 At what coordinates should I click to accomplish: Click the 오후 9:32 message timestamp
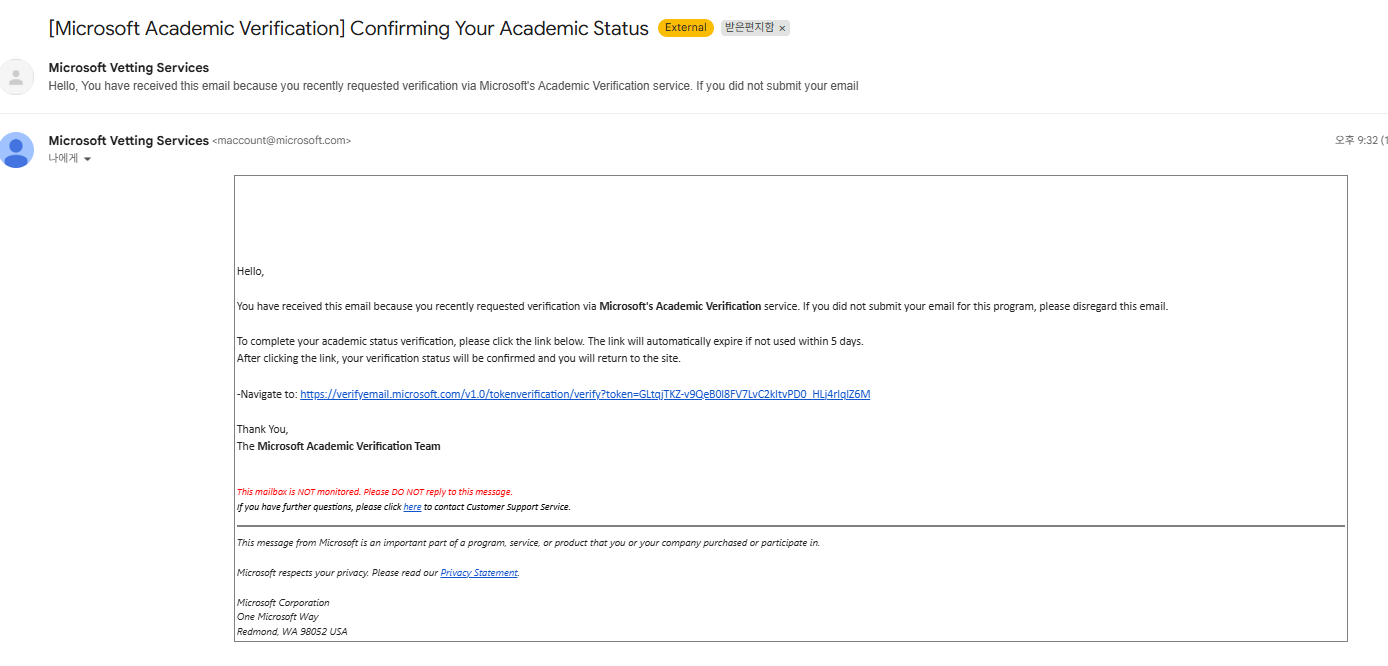tap(1360, 141)
